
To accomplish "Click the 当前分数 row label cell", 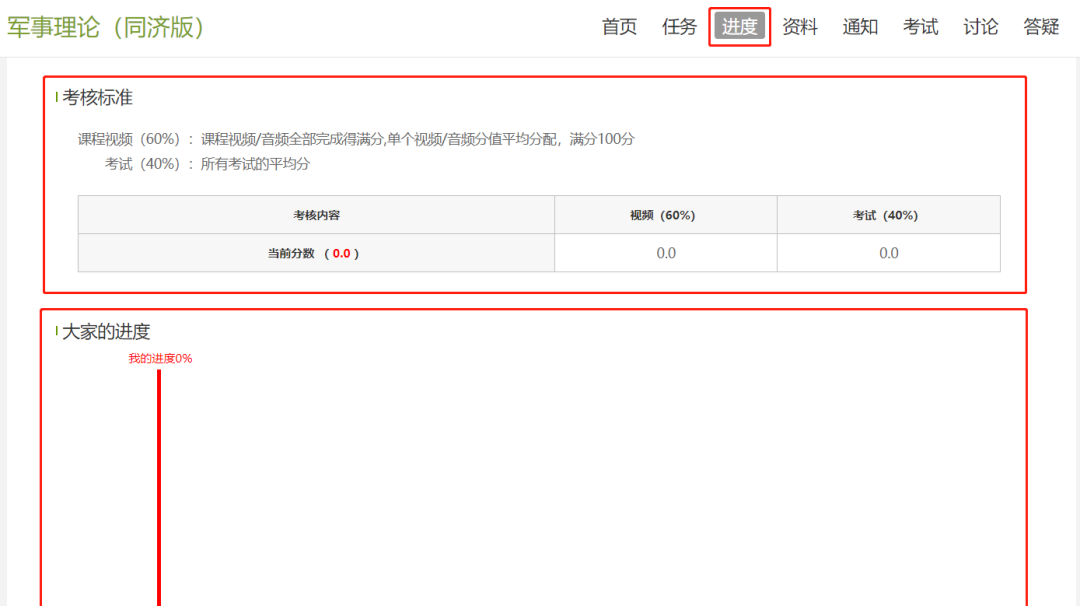I will [316, 253].
